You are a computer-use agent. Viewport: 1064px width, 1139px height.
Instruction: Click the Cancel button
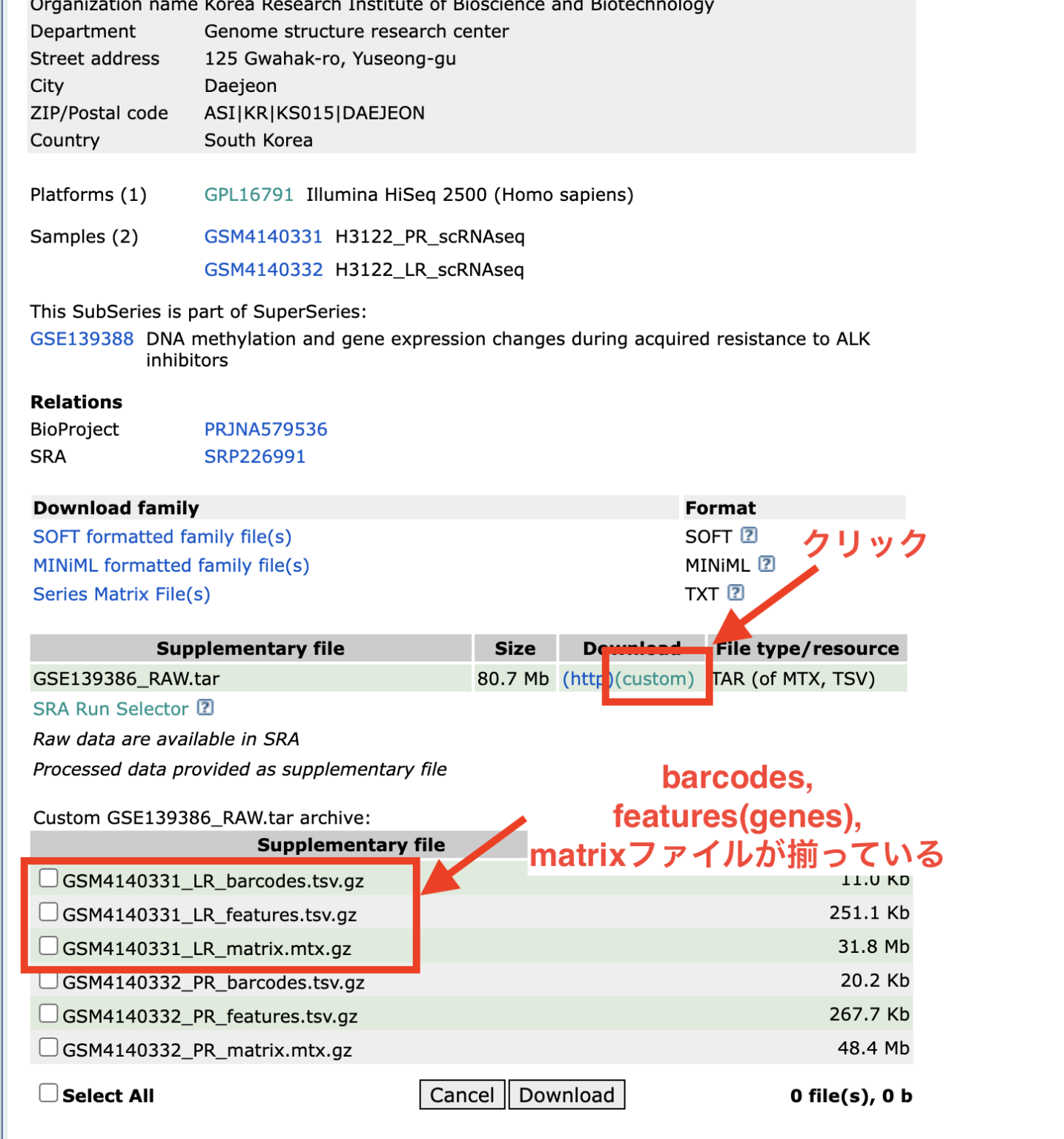(x=461, y=1095)
